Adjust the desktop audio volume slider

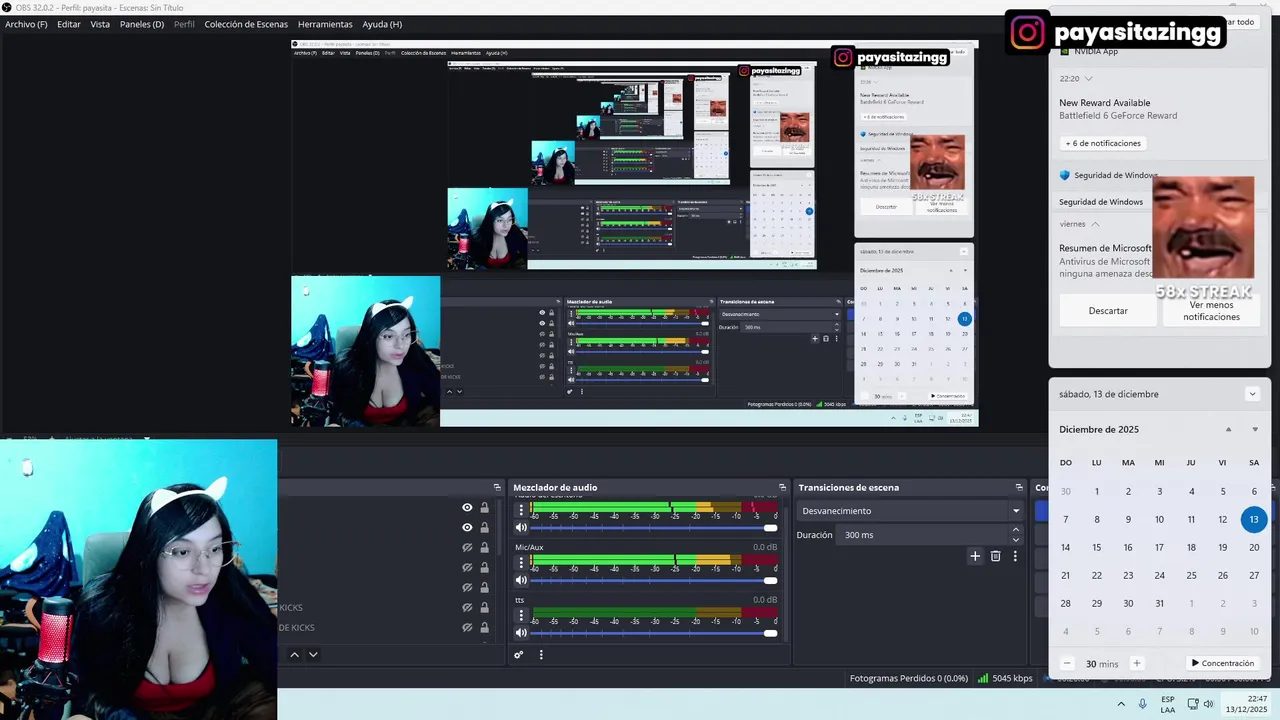click(655, 527)
